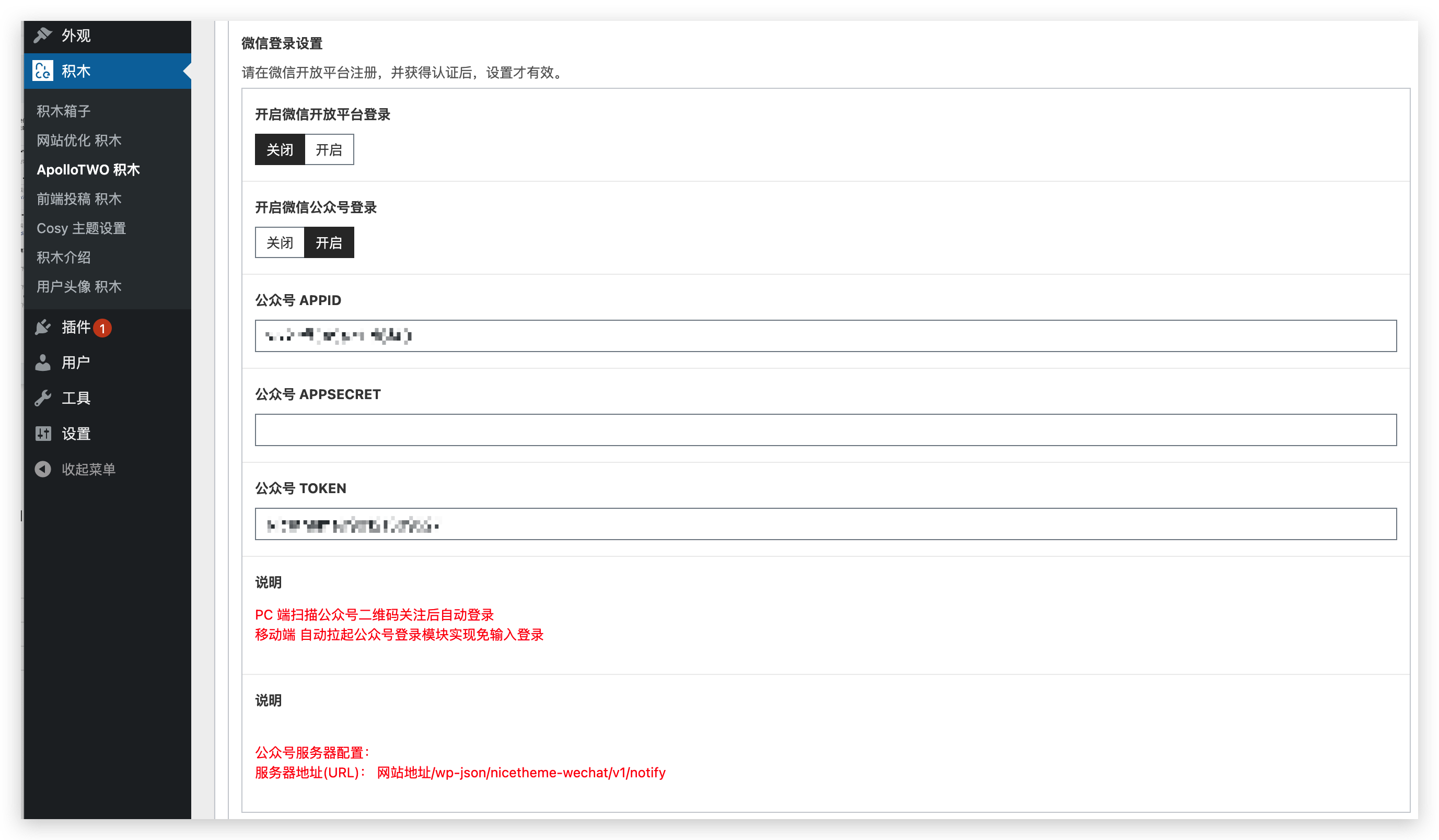Click the red plugin update badge
The image size is (1439, 840).
click(102, 329)
